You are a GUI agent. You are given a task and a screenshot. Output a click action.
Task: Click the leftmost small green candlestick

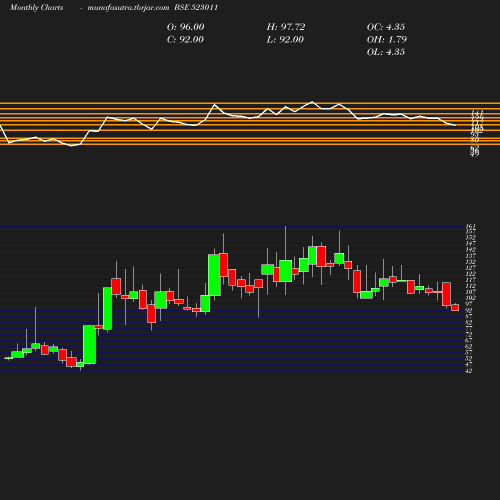pos(8,358)
